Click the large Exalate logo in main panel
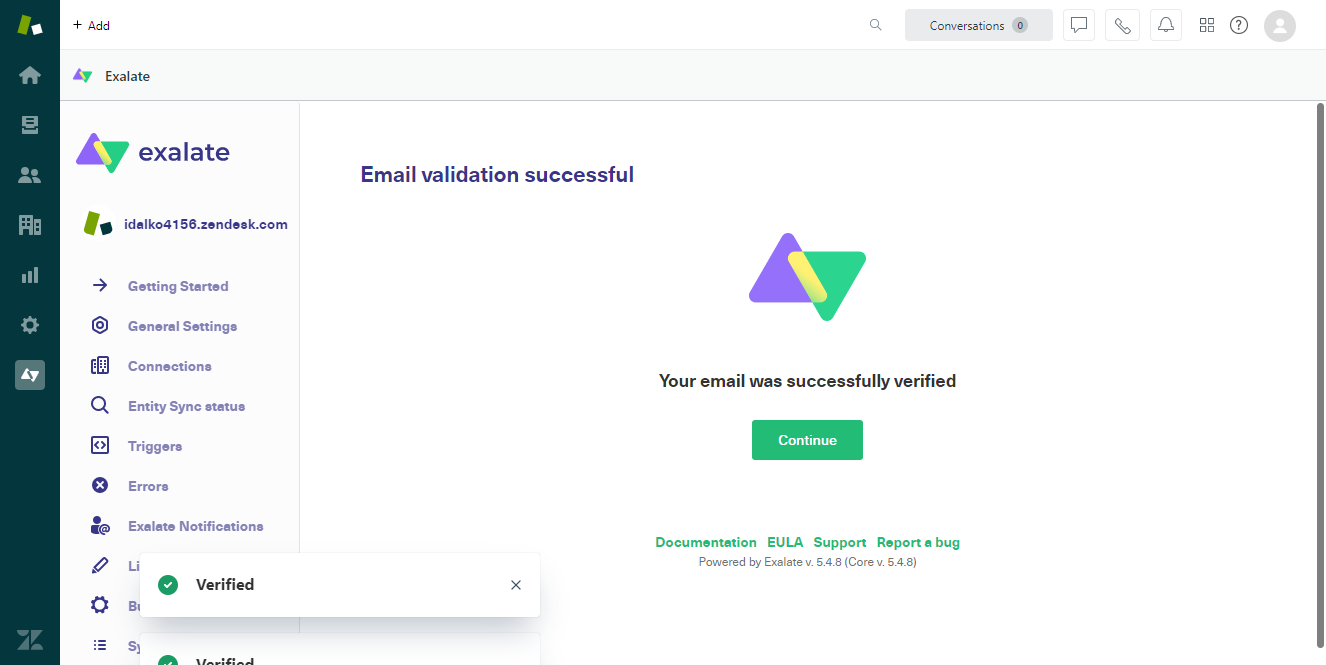 [x=807, y=277]
